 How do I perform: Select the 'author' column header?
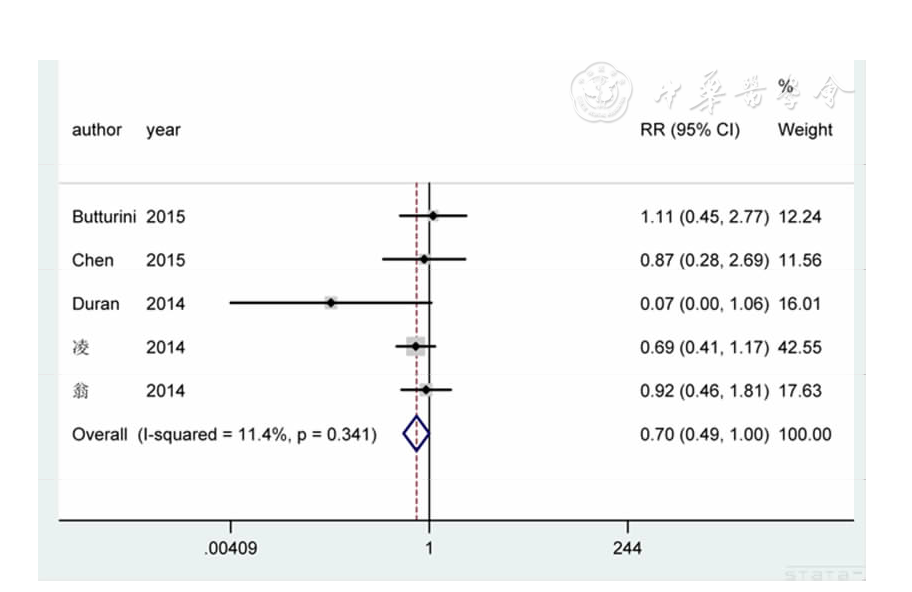[97, 130]
